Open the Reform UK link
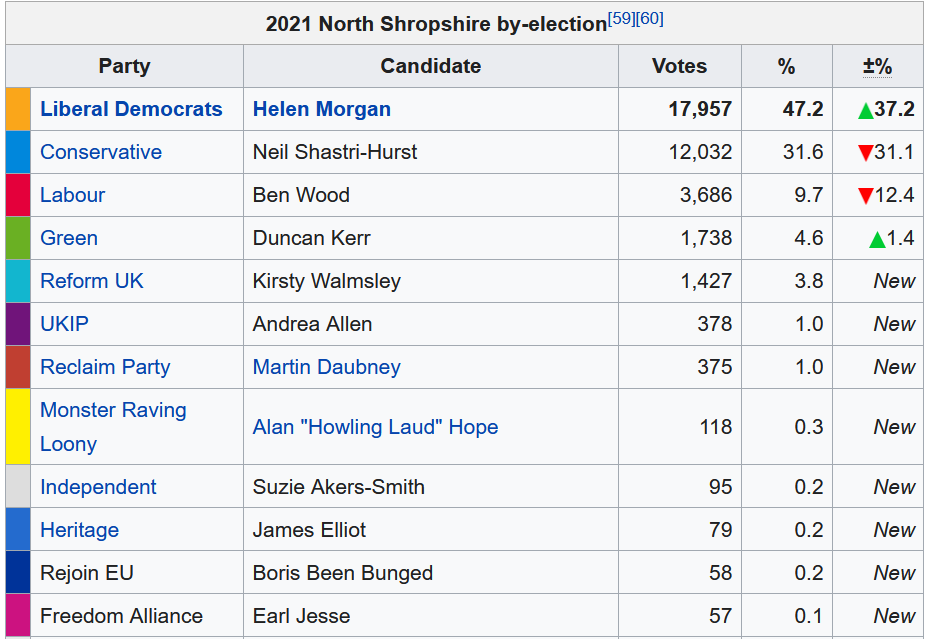The width and height of the screenshot is (933, 639). [x=92, y=281]
